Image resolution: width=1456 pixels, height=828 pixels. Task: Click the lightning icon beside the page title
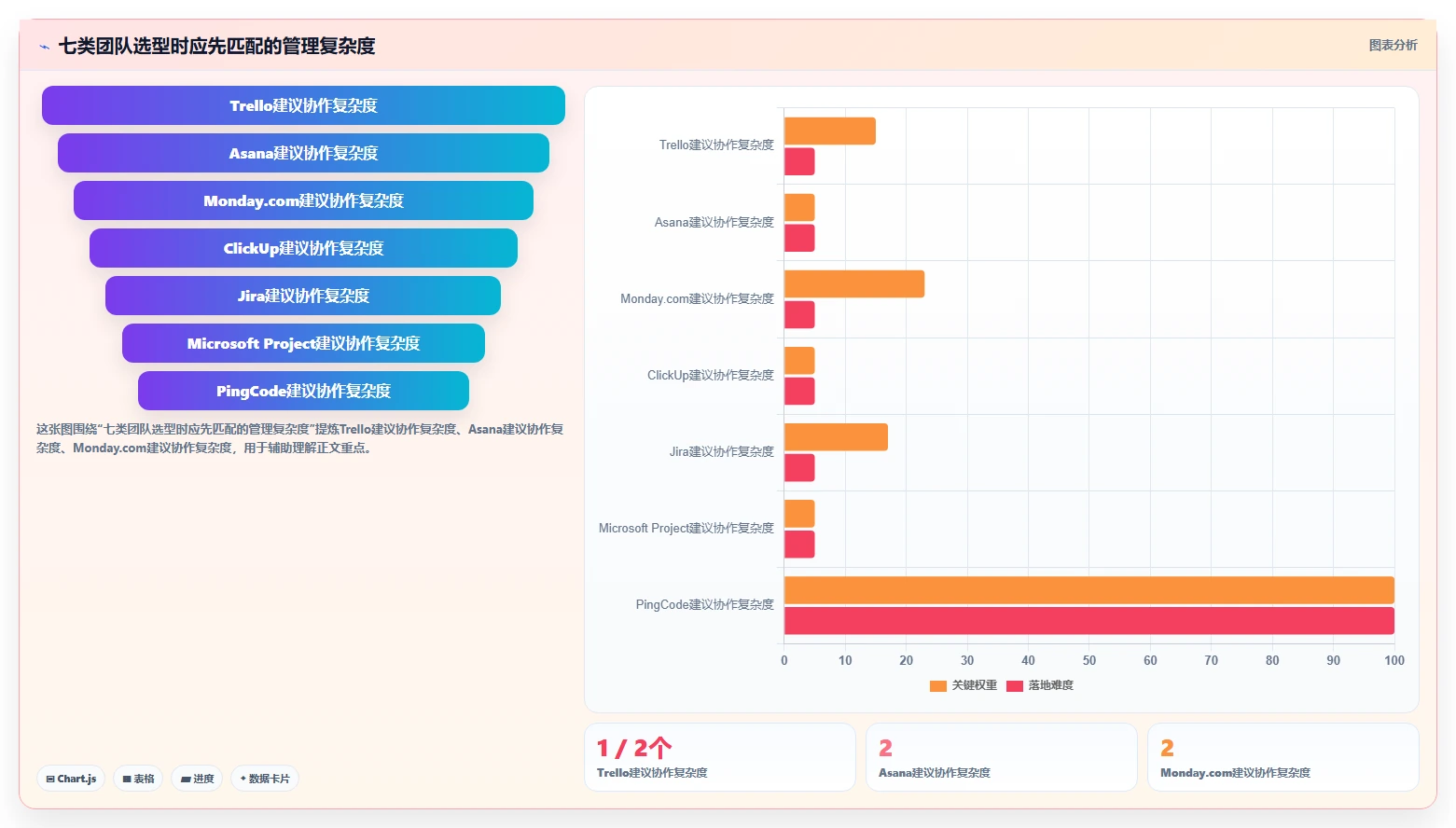tap(44, 47)
